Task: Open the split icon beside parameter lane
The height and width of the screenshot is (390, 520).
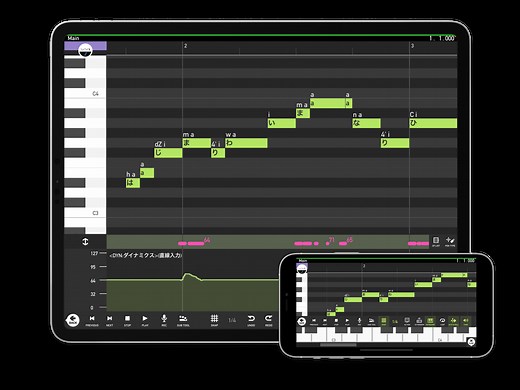Action: [x=436, y=241]
